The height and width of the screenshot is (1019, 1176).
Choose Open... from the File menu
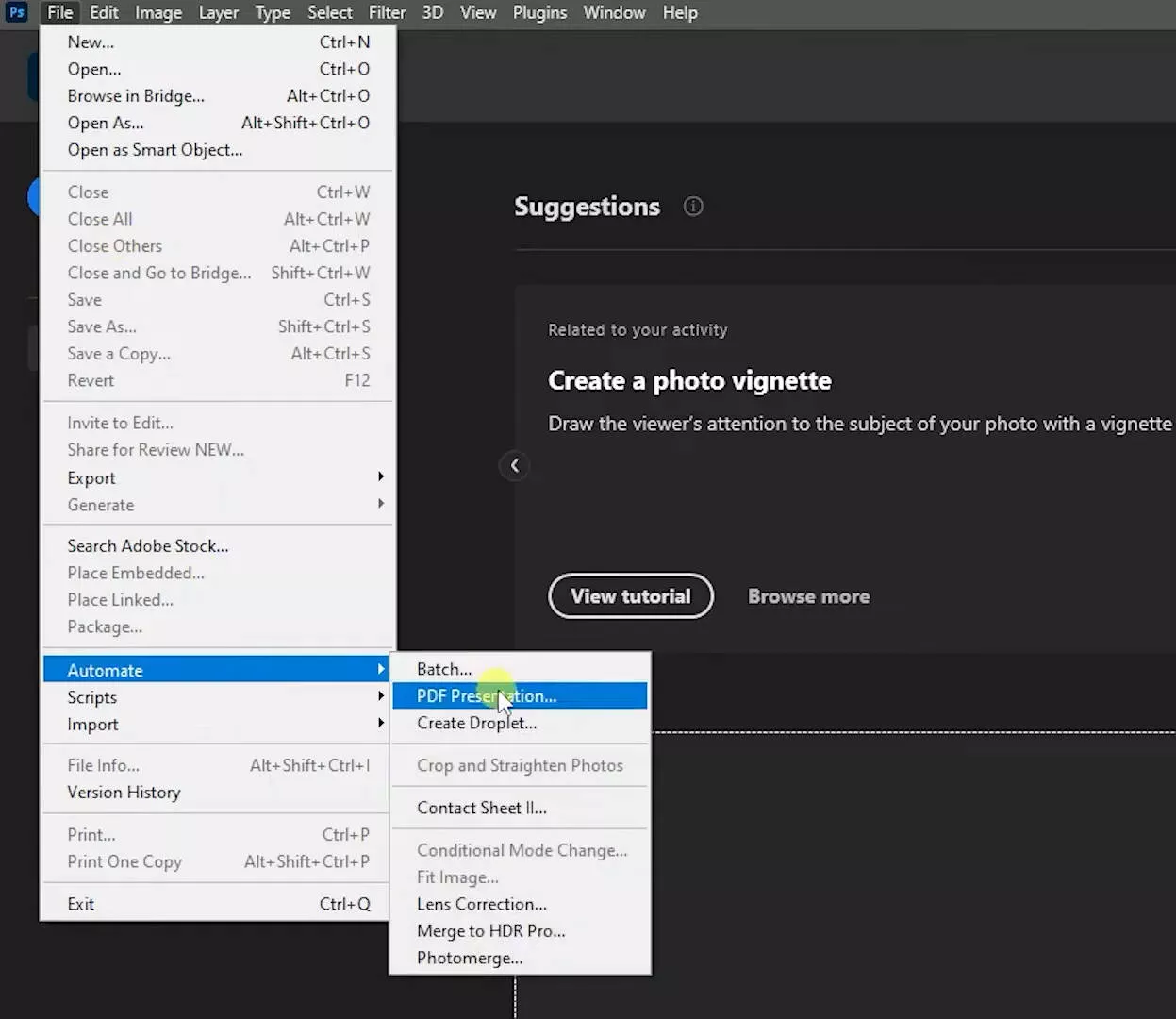point(218,69)
